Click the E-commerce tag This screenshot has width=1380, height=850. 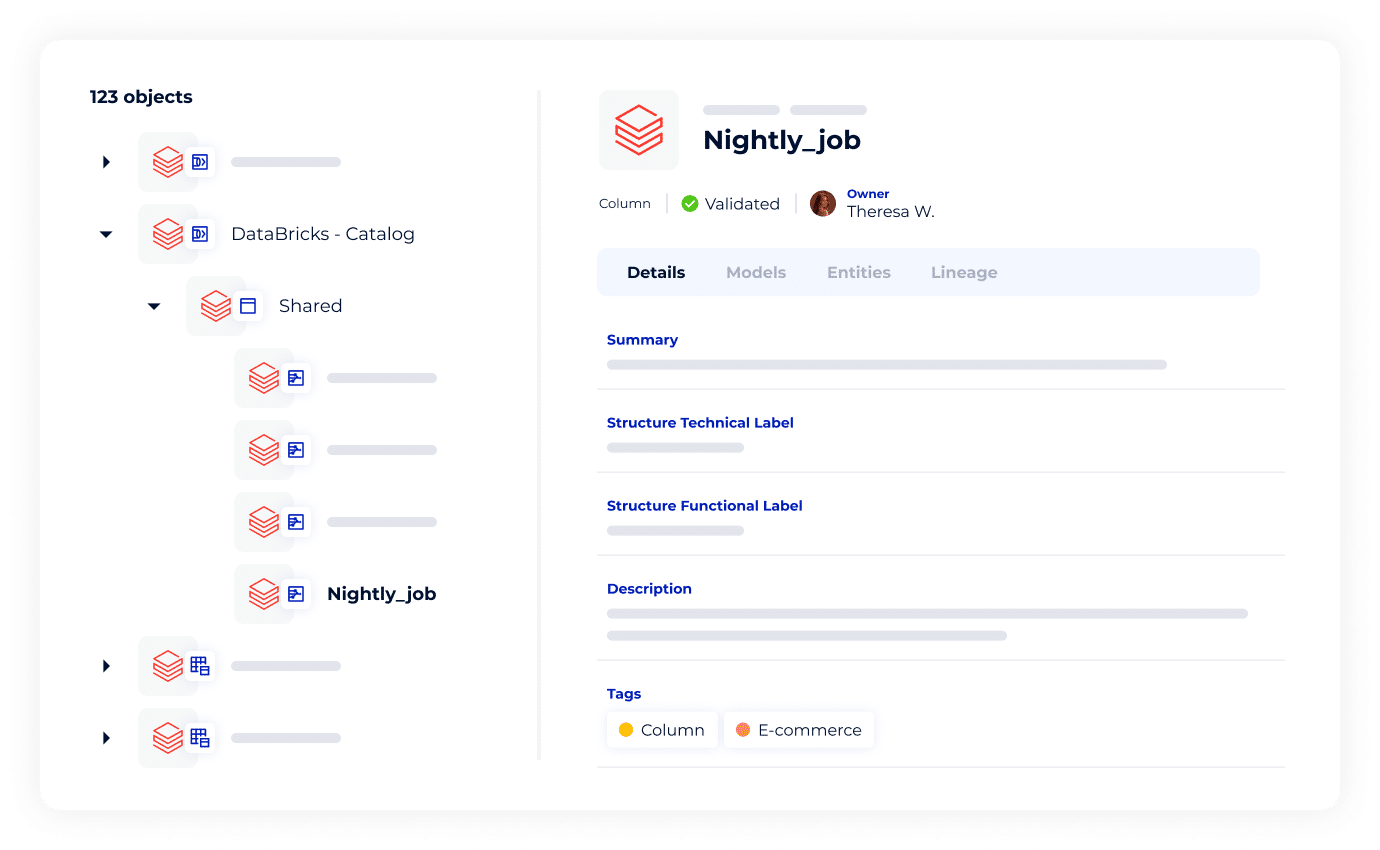[x=799, y=730]
